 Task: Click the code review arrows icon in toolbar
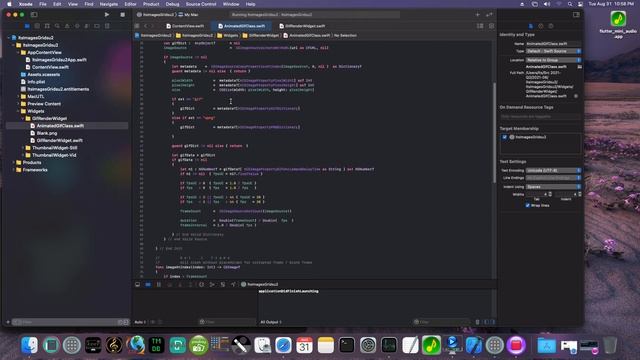489,15
